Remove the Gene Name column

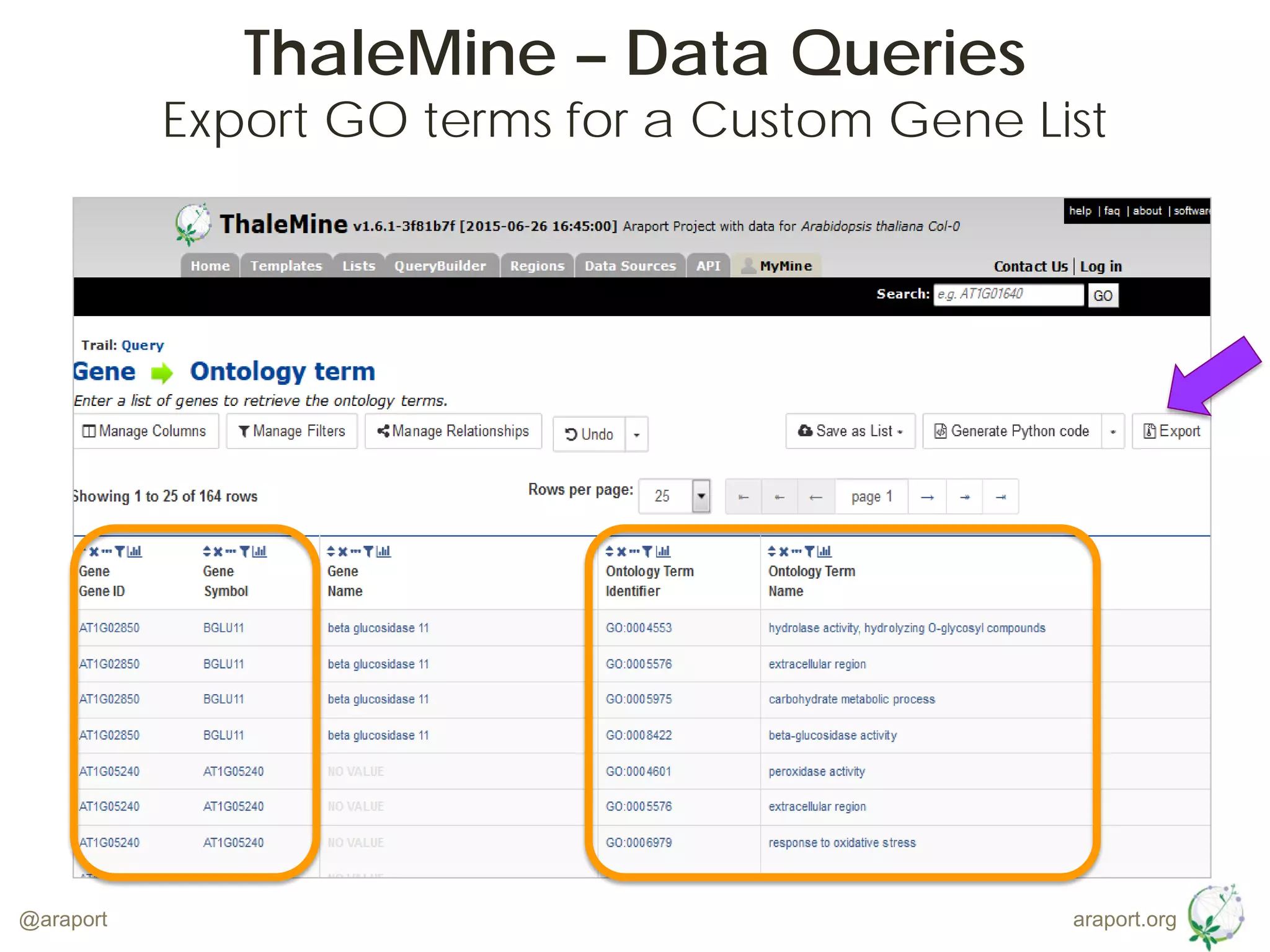click(343, 551)
